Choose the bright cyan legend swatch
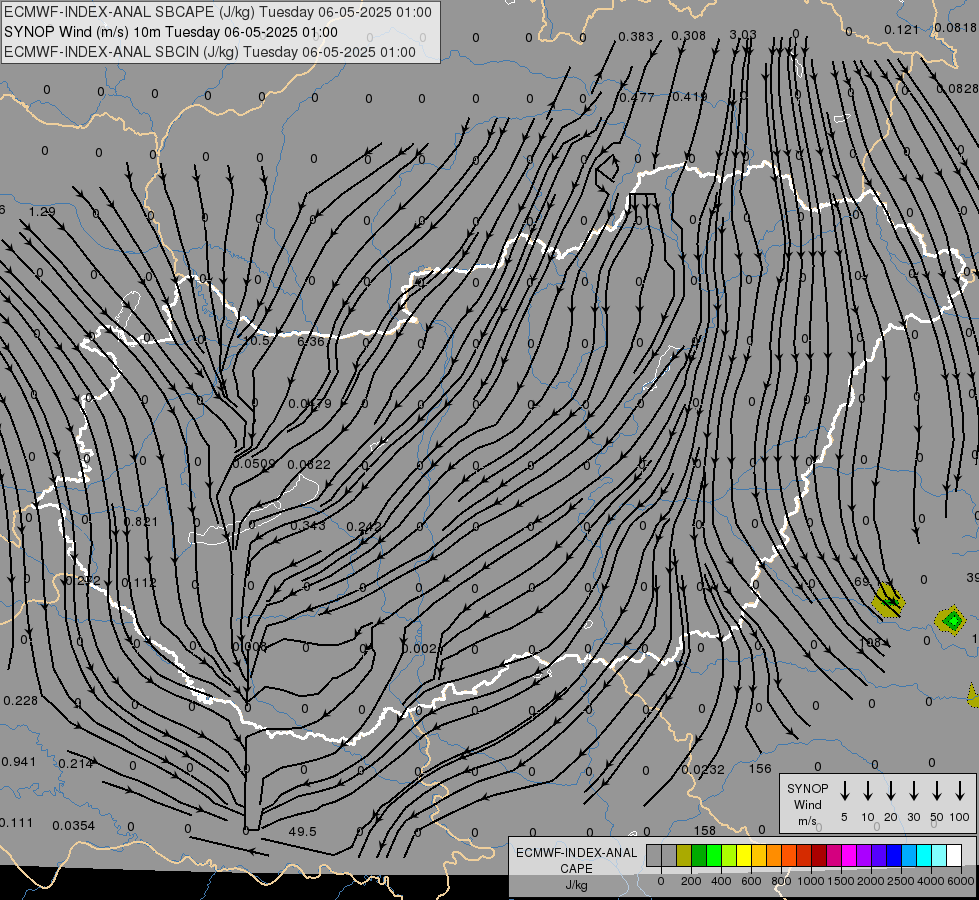 [x=924, y=855]
